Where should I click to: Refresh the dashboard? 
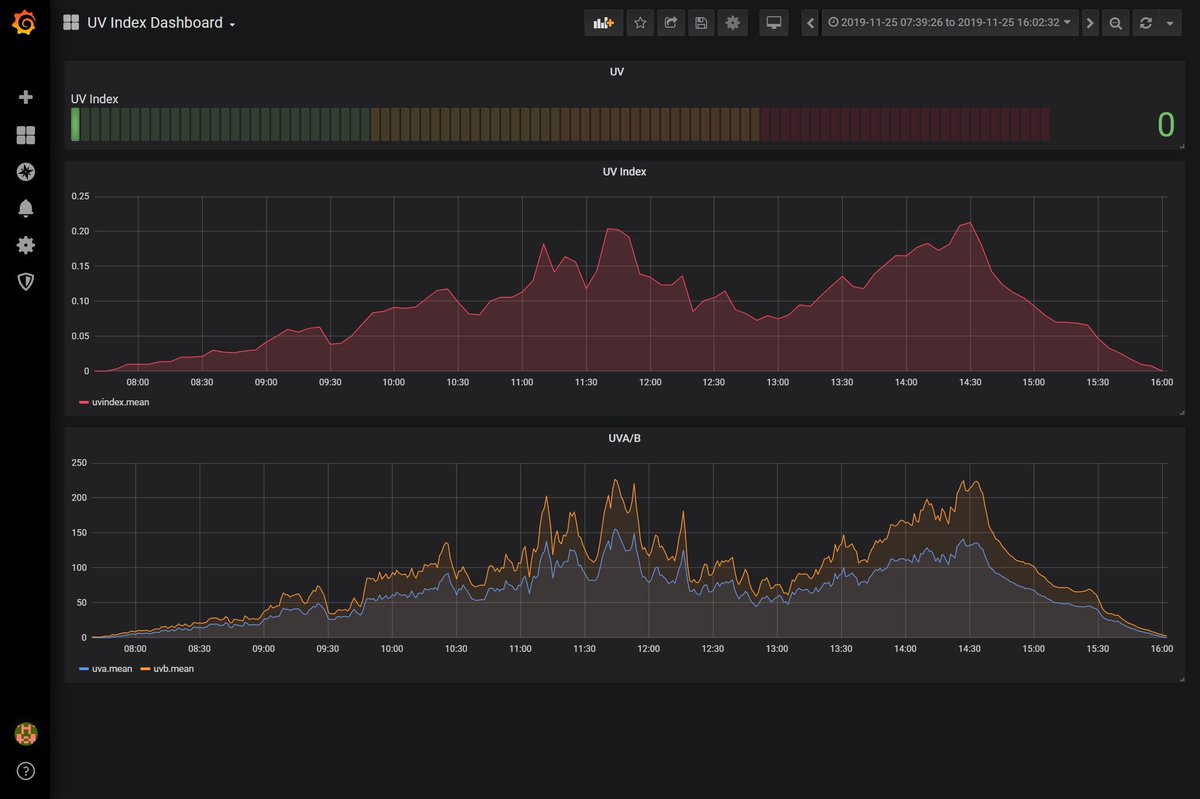(1146, 23)
